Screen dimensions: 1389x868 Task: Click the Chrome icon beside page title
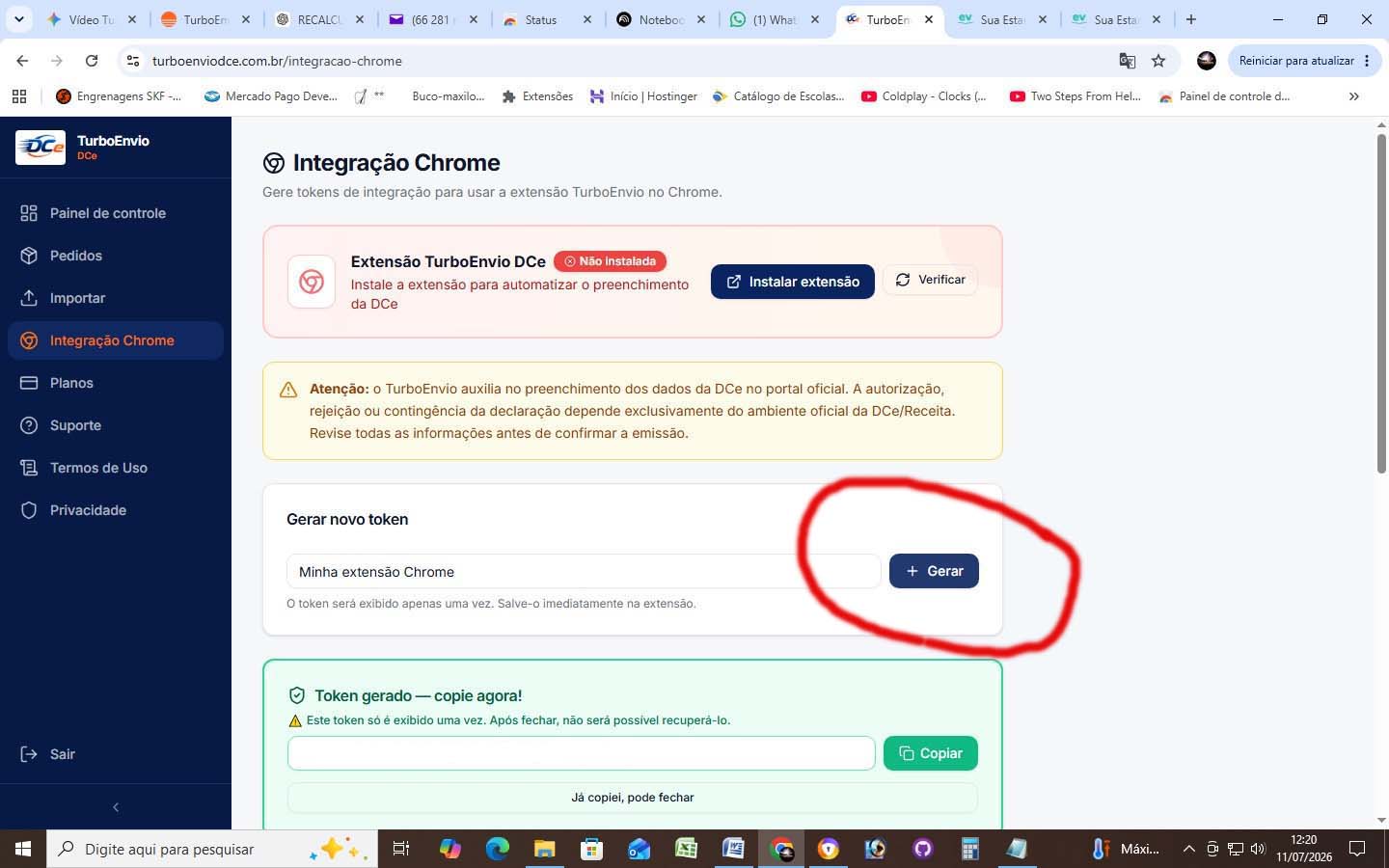click(274, 163)
